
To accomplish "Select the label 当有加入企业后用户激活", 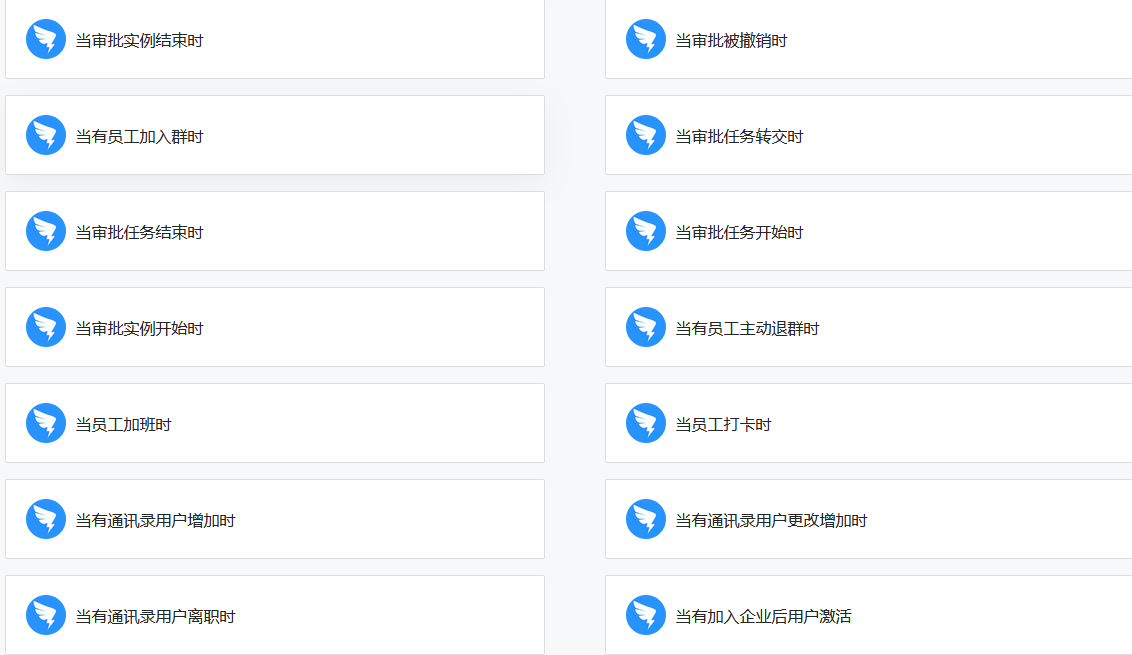I will (763, 617).
